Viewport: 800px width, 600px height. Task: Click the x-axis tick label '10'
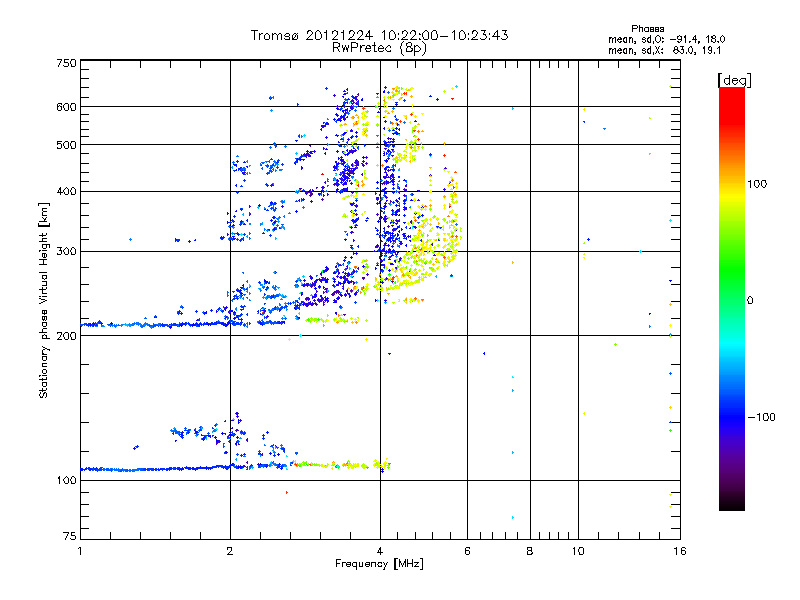click(x=578, y=551)
